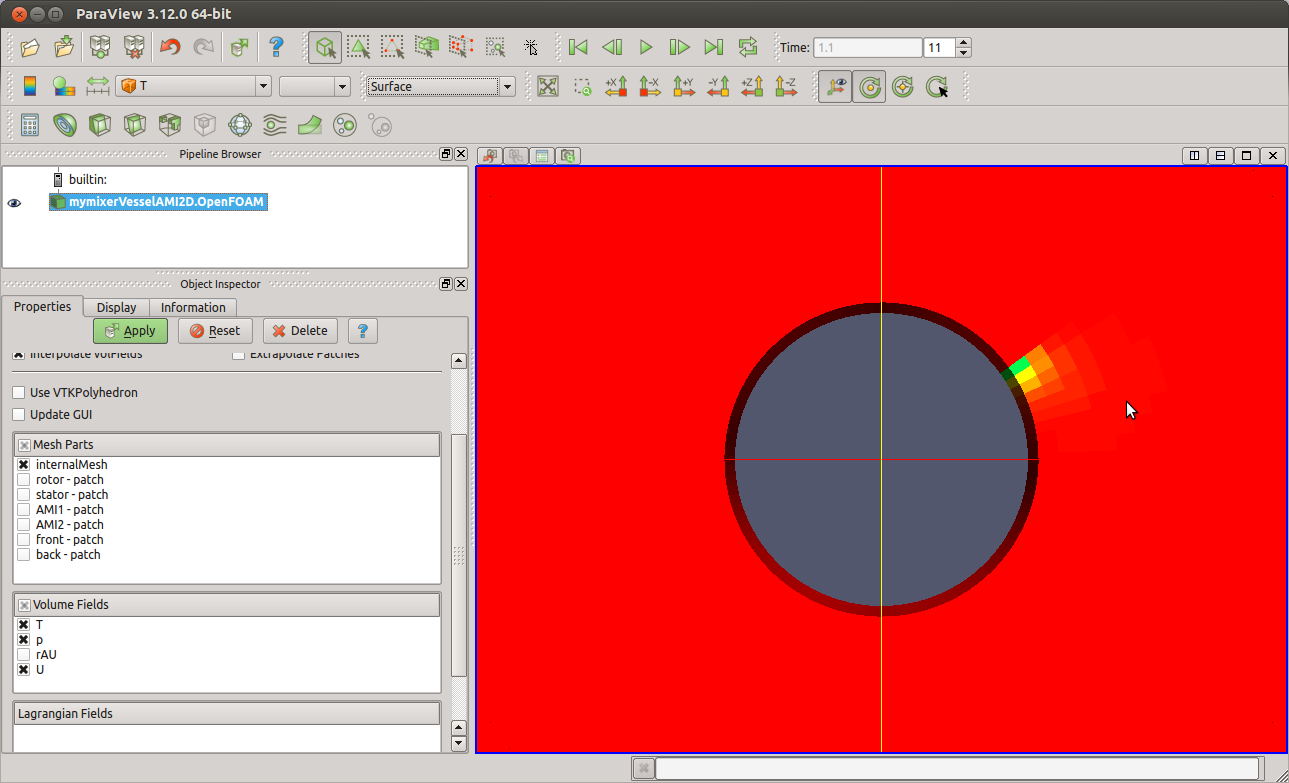
Task: Click the Connect to server icon
Action: [x=99, y=47]
